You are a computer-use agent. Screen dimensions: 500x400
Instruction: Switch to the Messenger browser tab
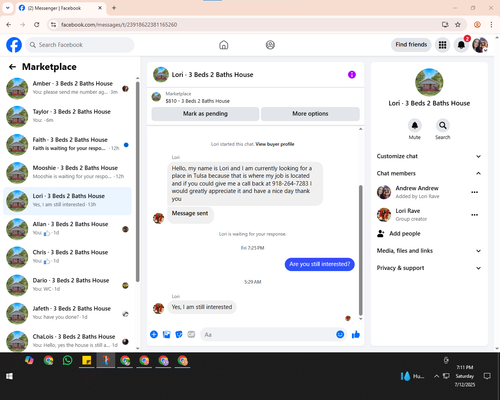[61, 8]
